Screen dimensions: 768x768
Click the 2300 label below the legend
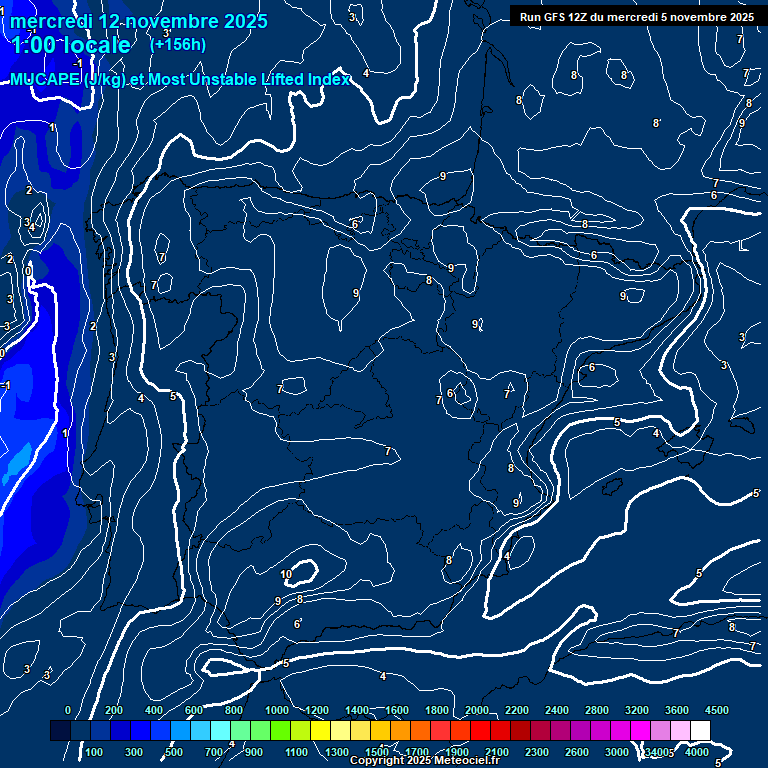point(537,752)
